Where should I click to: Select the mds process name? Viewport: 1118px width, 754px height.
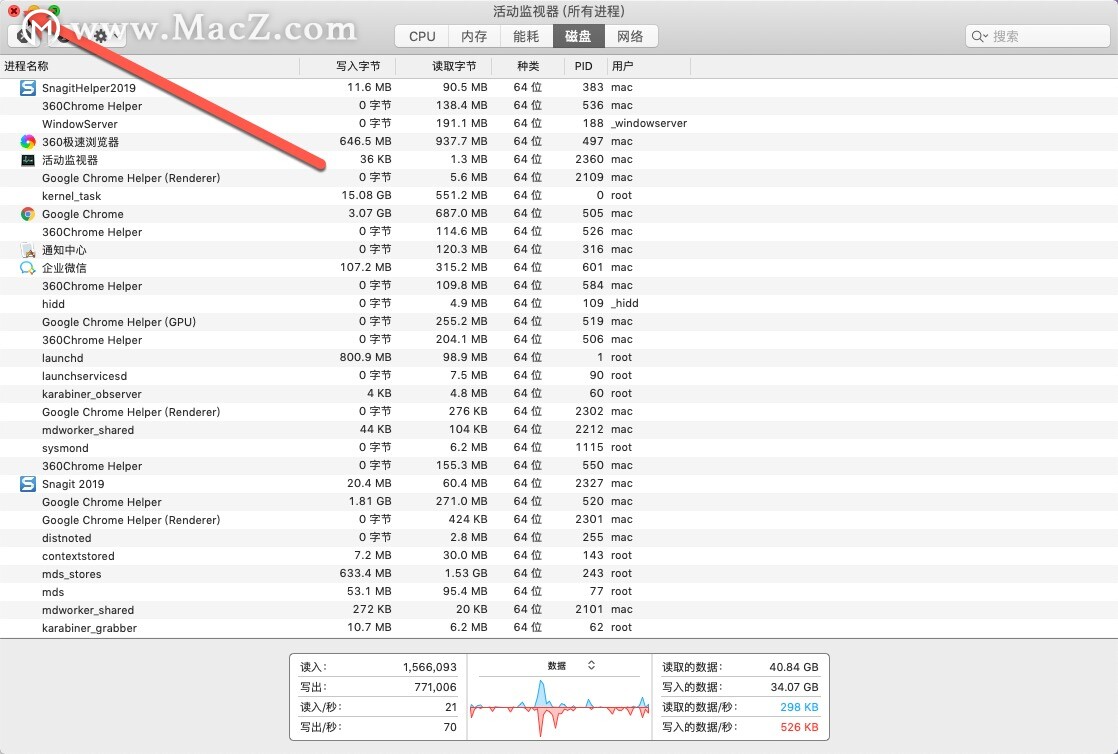click(x=53, y=592)
